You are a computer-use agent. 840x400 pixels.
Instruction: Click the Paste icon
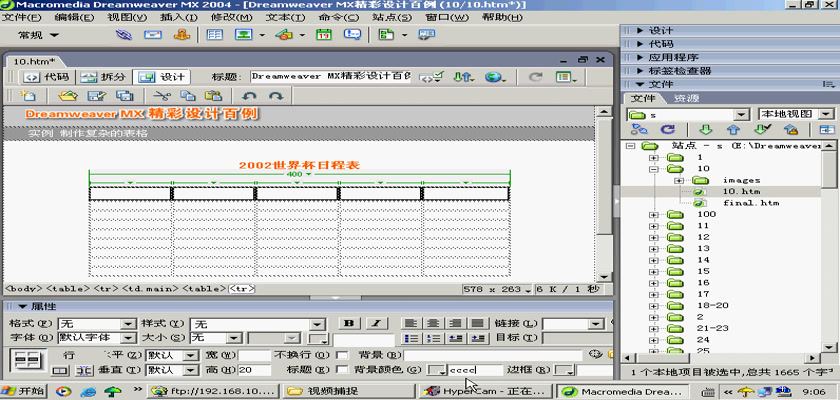coord(213,96)
